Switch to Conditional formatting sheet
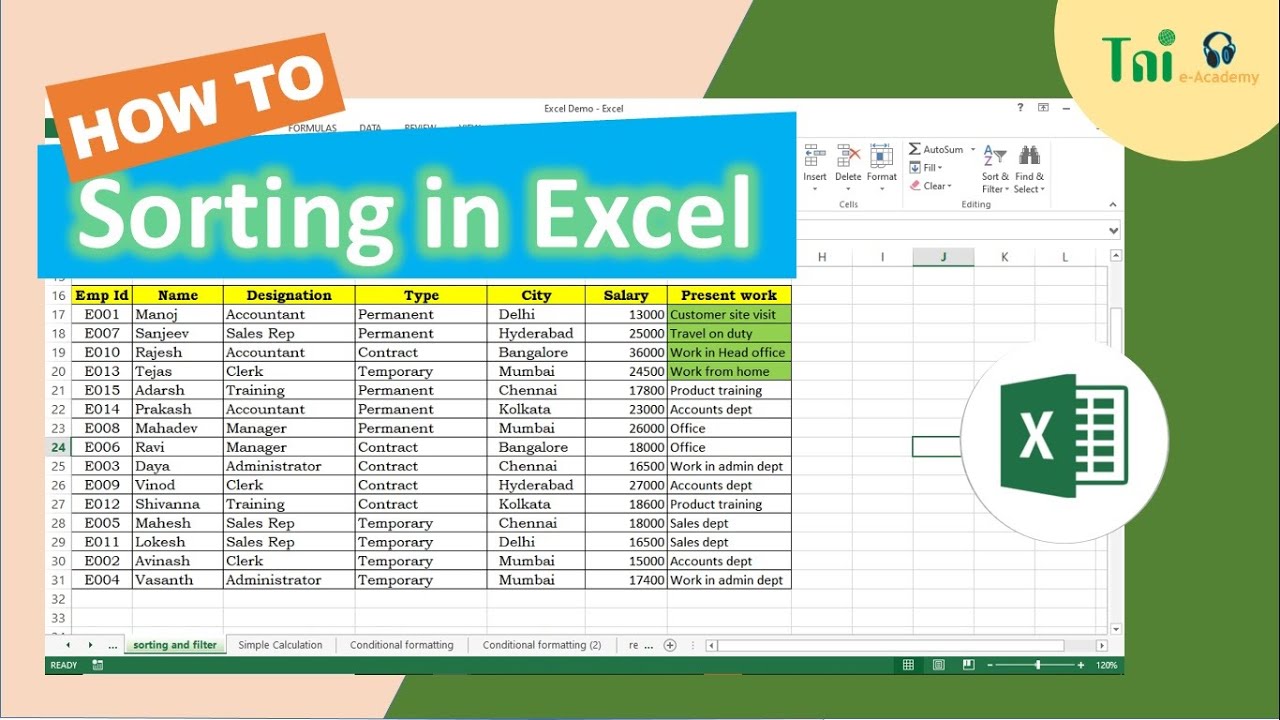Image resolution: width=1280 pixels, height=720 pixels. [x=402, y=645]
